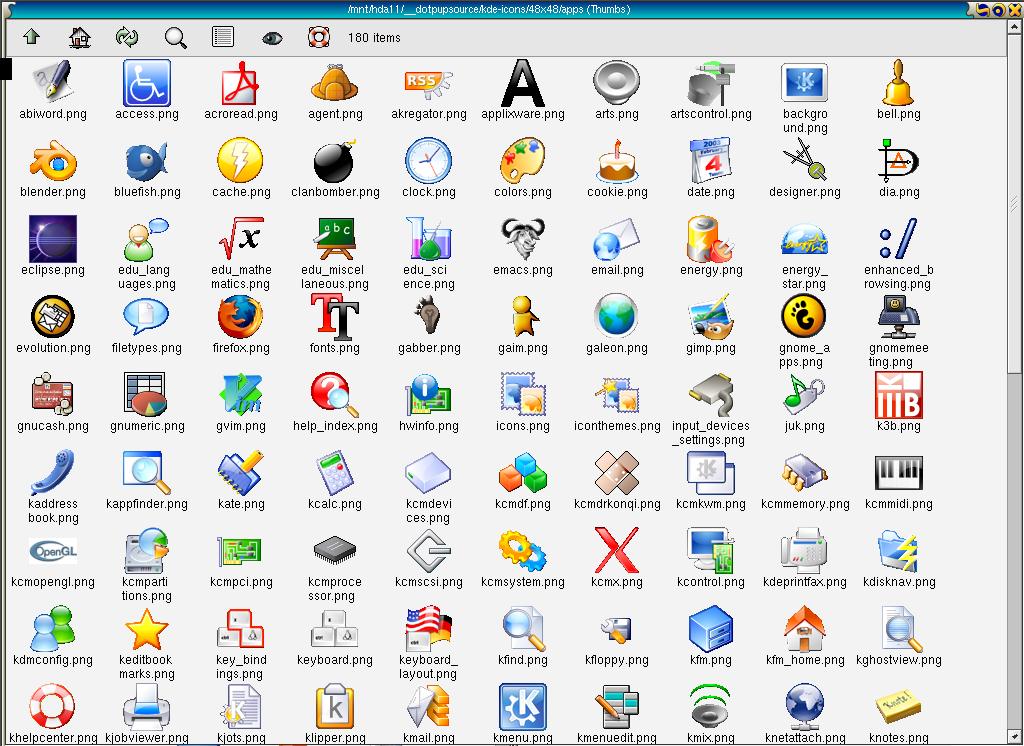Select the firefox.png icon
1024x746 pixels.
[x=241, y=317]
